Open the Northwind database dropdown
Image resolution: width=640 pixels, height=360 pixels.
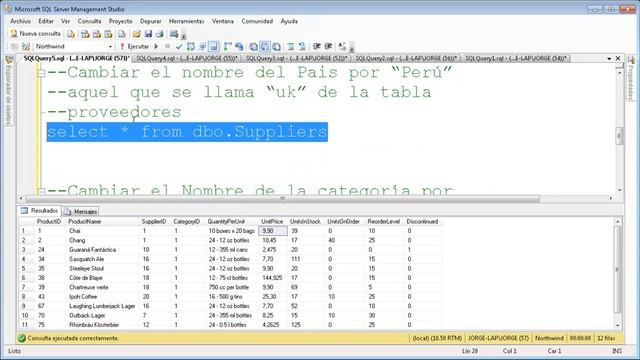(x=110, y=47)
